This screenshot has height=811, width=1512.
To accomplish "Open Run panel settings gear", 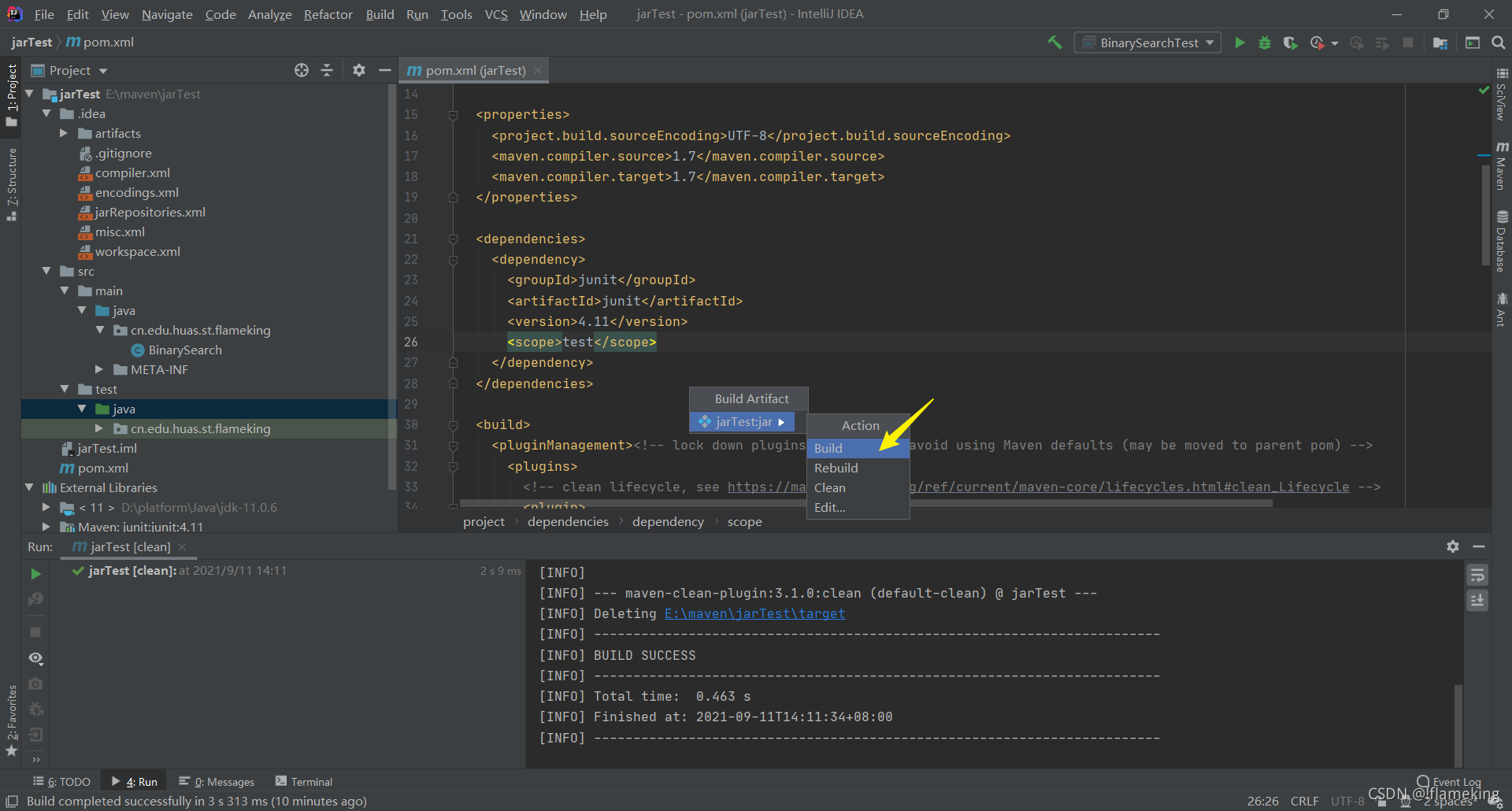I will point(1453,546).
